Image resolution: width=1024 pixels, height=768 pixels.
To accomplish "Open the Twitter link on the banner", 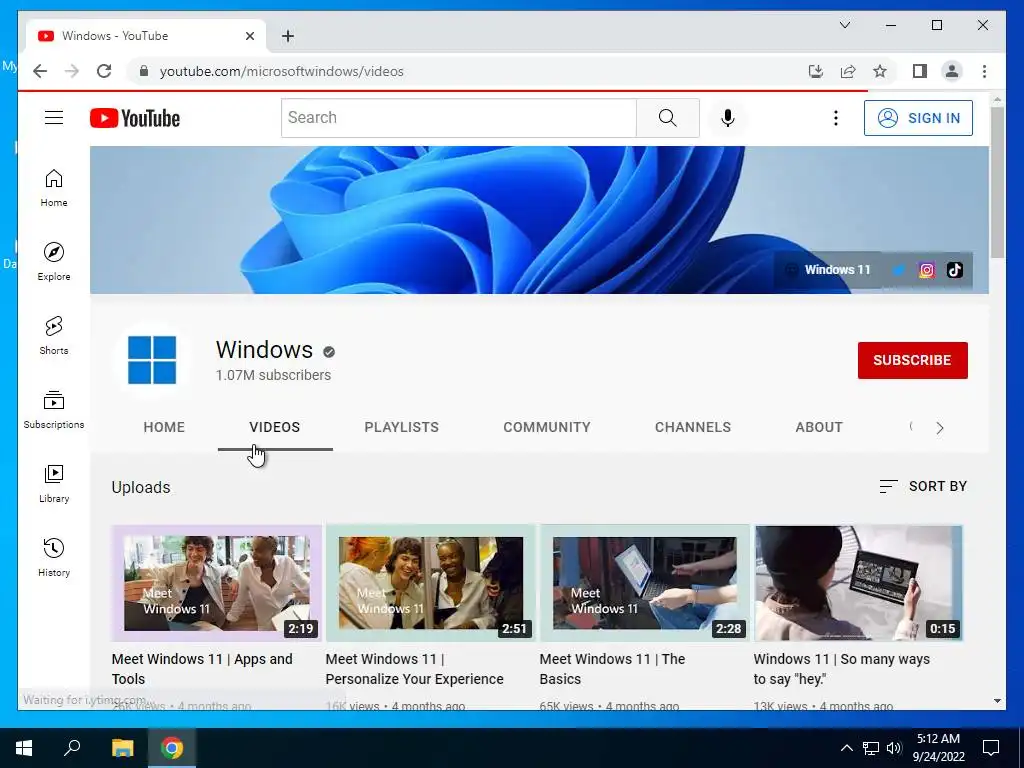I will tap(899, 270).
